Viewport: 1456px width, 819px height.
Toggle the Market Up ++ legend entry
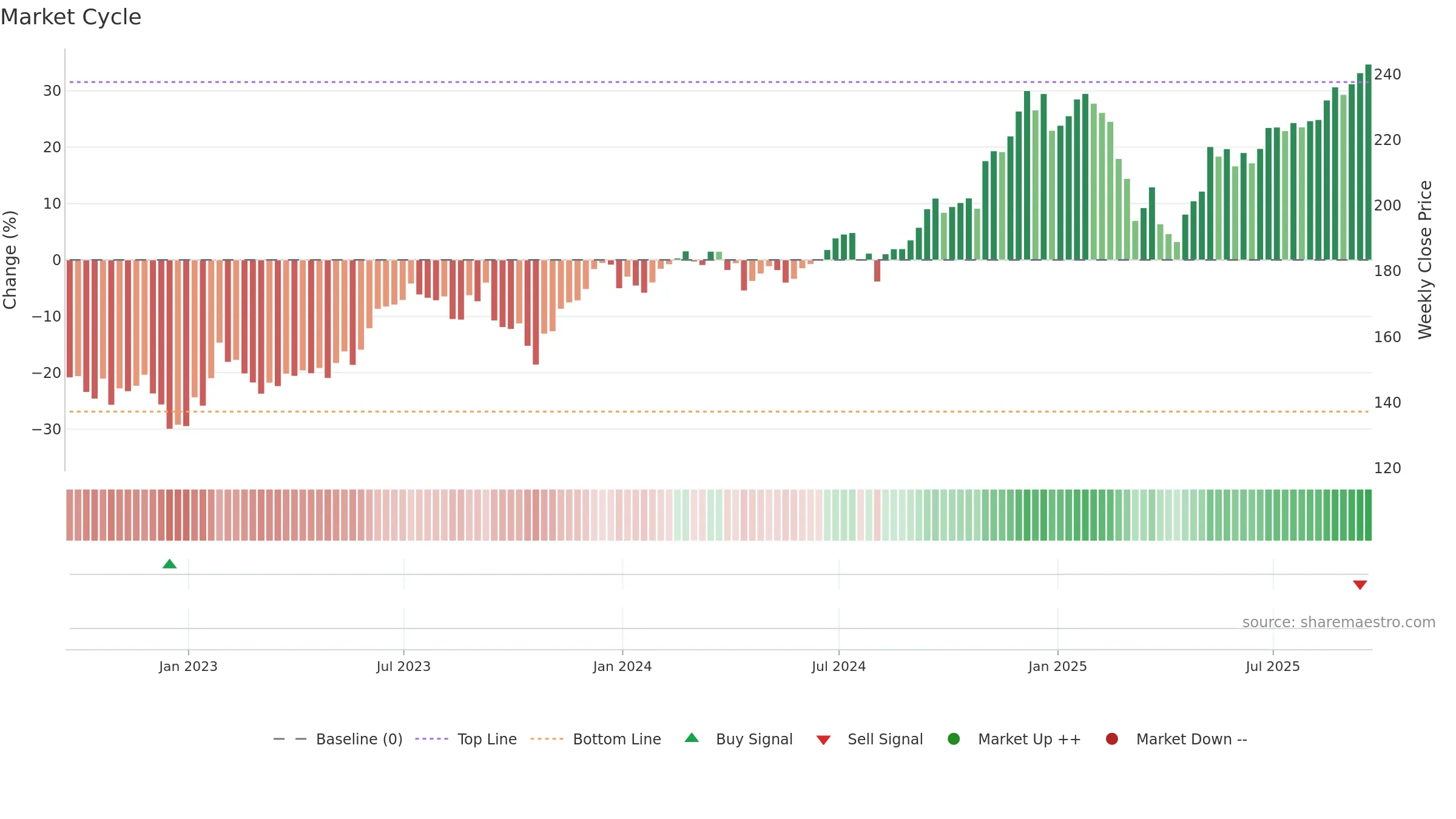[1014, 739]
